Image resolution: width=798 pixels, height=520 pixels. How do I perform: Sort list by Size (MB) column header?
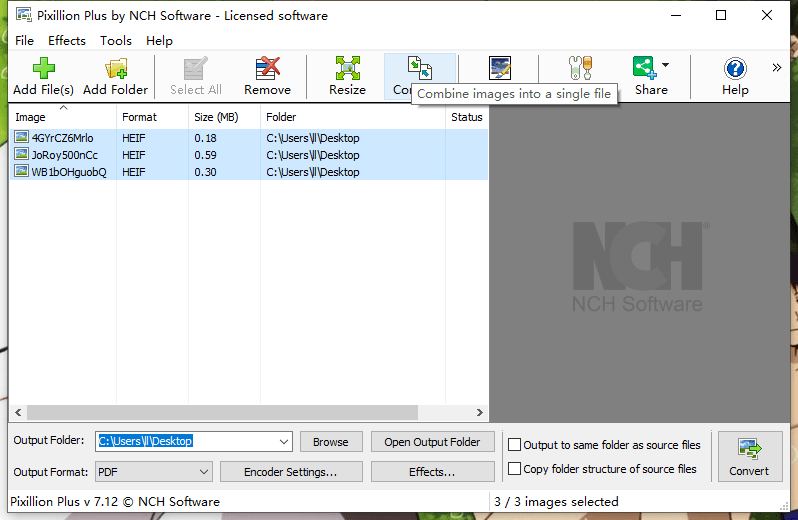tap(224, 117)
